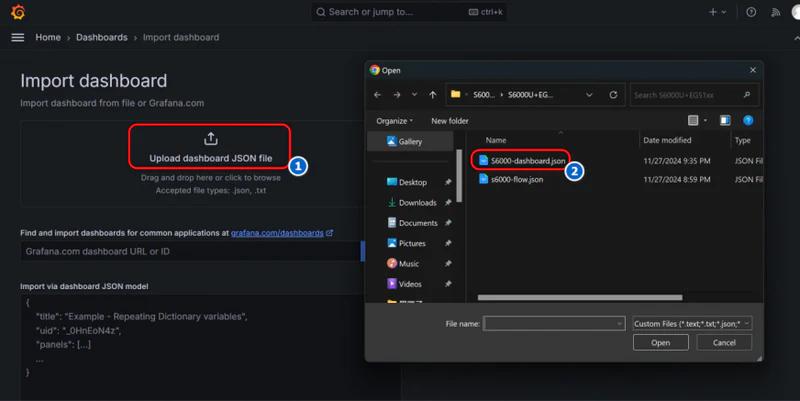Screen dimensions: 800x401
Task: Open Videos quick access folder
Action: 410,284
